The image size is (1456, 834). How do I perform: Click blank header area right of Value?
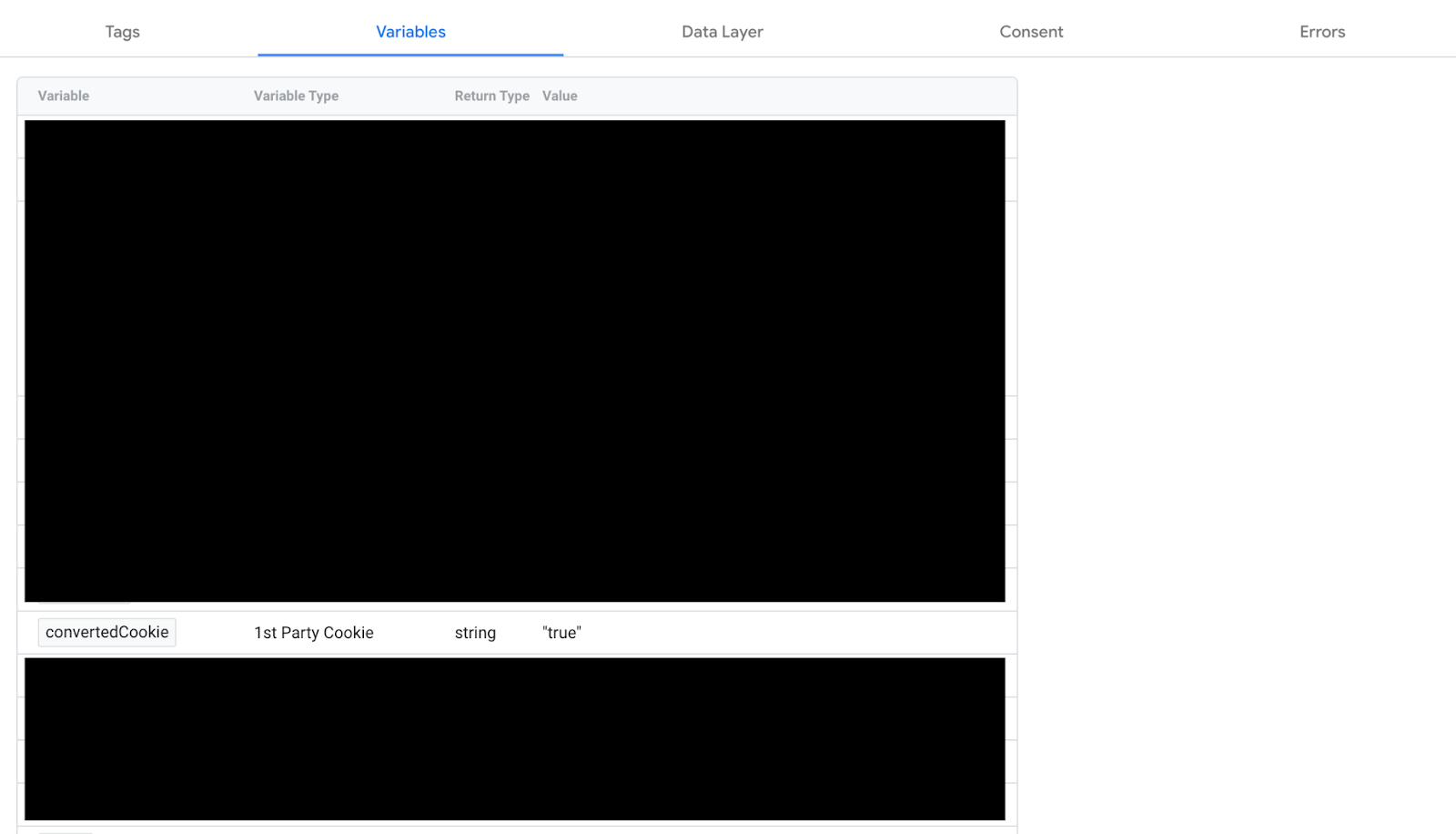click(x=792, y=96)
